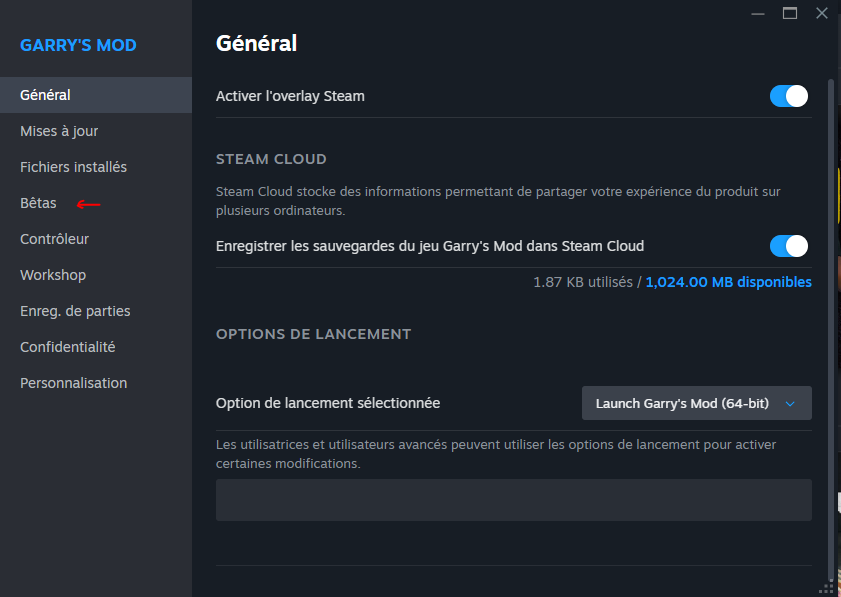Open the Contrôleur settings
Image resolution: width=841 pixels, height=597 pixels.
54,239
